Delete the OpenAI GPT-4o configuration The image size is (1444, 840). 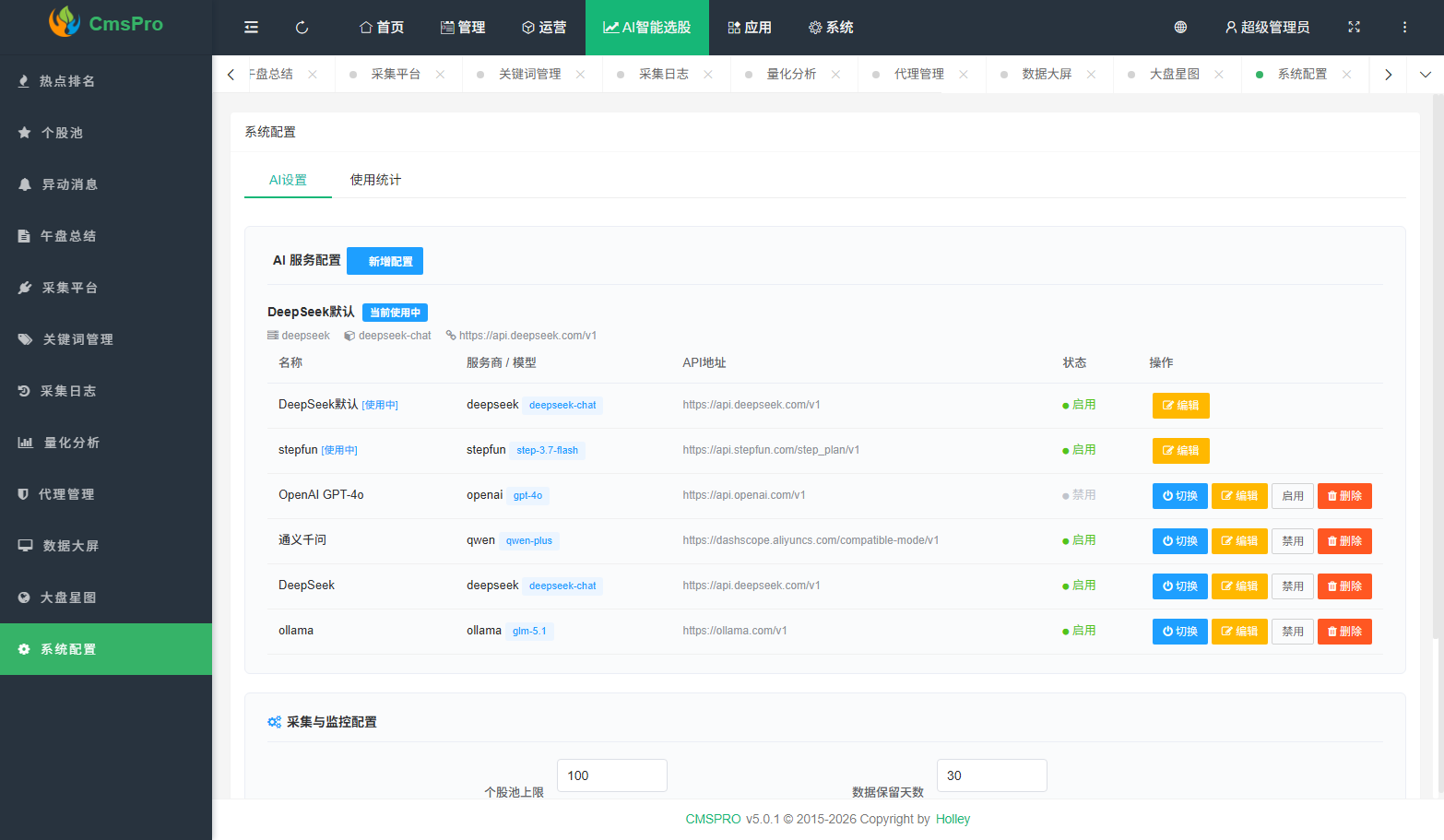click(x=1344, y=496)
